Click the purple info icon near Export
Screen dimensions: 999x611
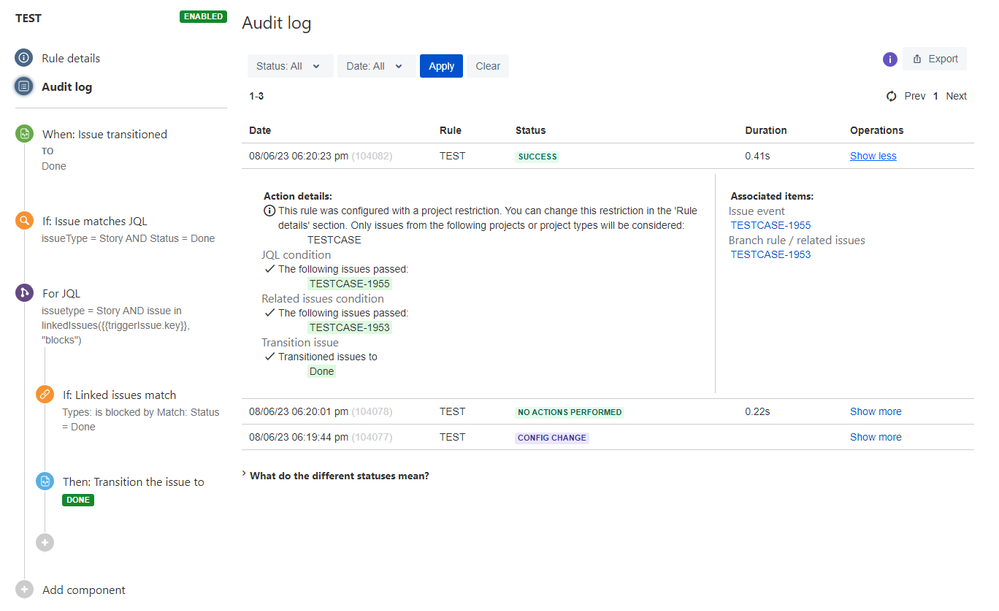click(x=890, y=59)
